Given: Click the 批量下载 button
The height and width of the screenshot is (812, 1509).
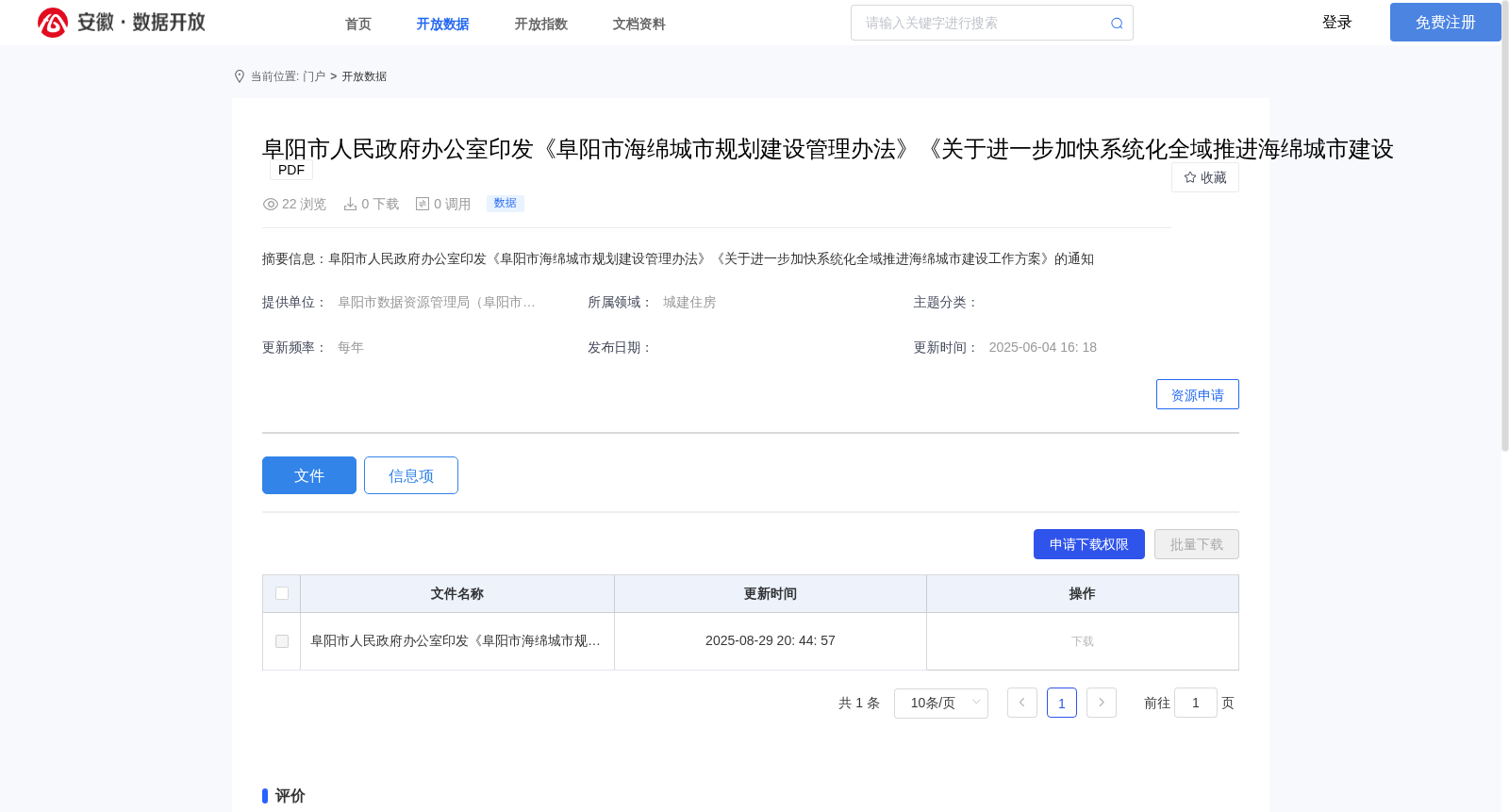Looking at the screenshot, I should [1197, 544].
